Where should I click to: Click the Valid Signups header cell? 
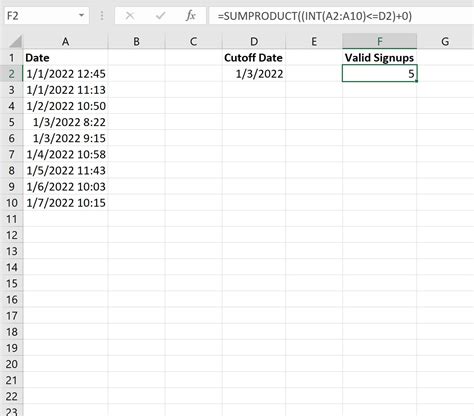(x=379, y=58)
